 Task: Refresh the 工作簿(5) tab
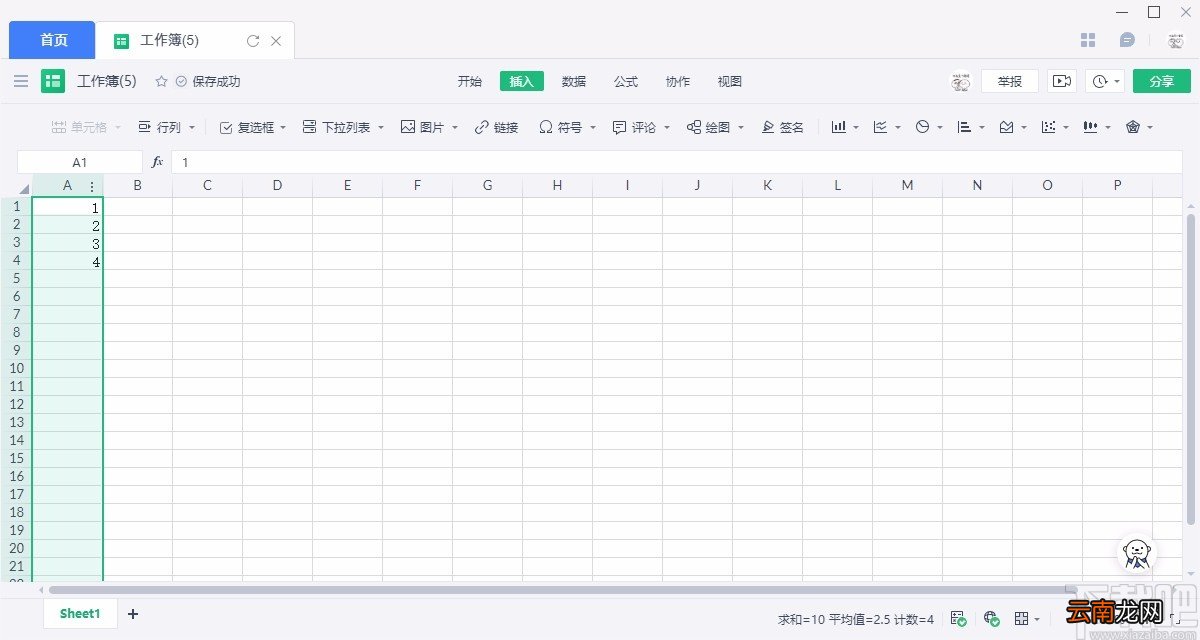[253, 41]
